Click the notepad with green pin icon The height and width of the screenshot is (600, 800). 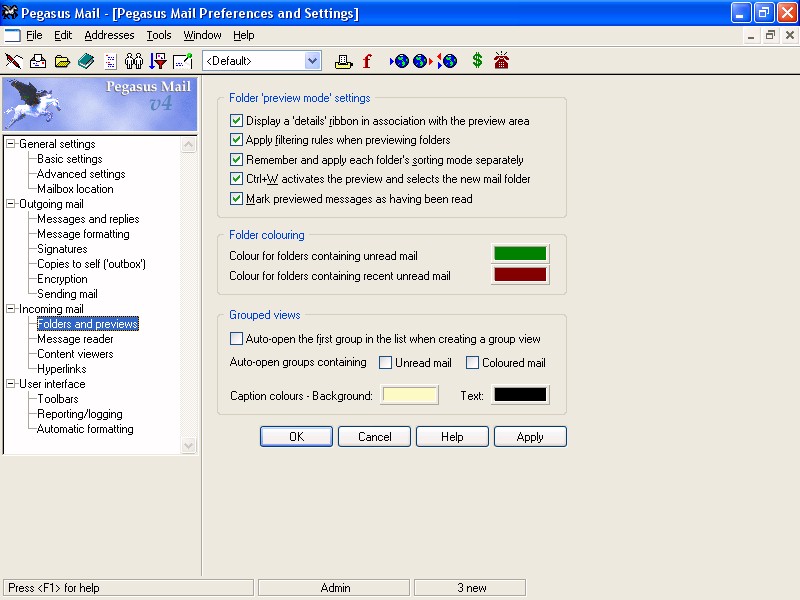click(183, 61)
